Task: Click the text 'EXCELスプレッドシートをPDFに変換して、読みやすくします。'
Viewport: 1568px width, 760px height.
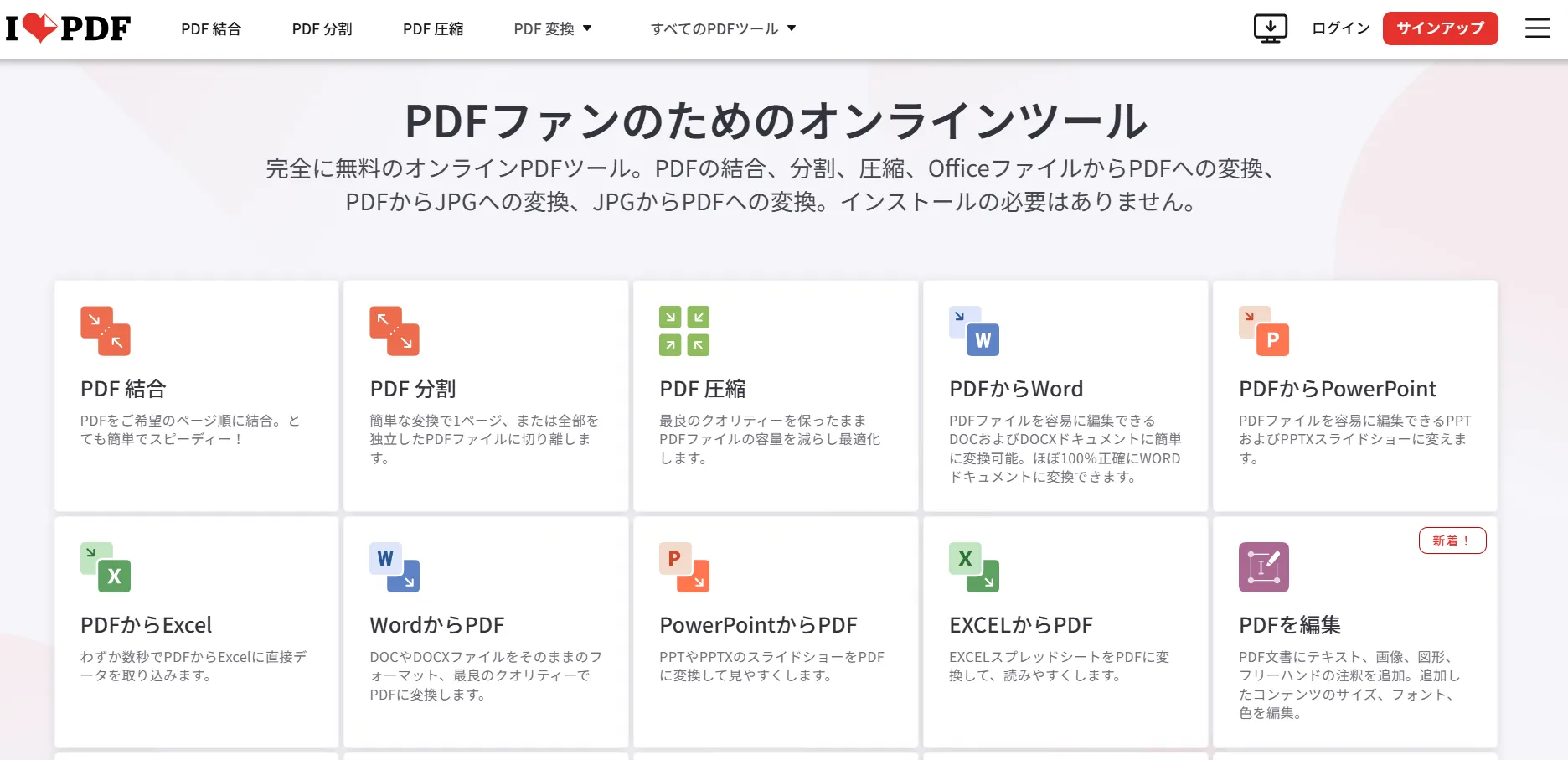Action: (x=1060, y=666)
